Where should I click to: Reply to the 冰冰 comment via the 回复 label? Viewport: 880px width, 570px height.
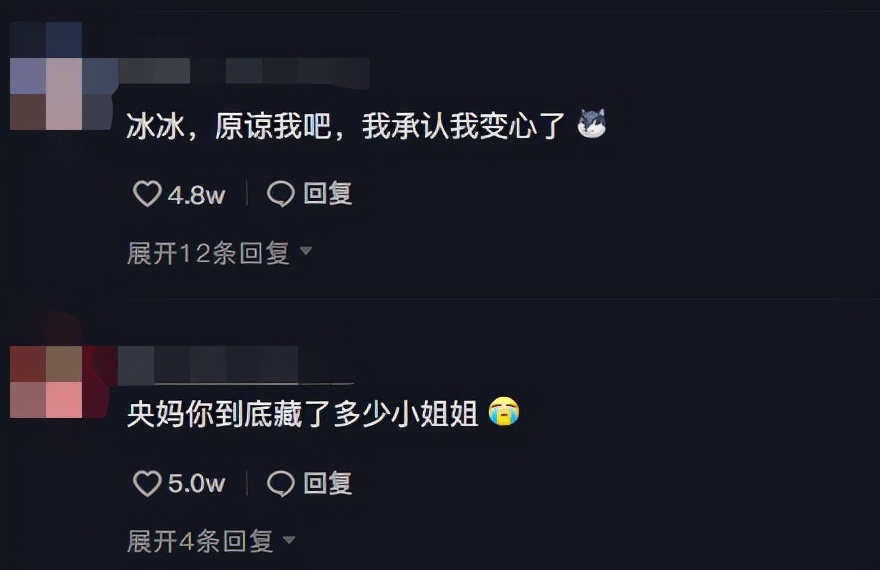(x=328, y=194)
